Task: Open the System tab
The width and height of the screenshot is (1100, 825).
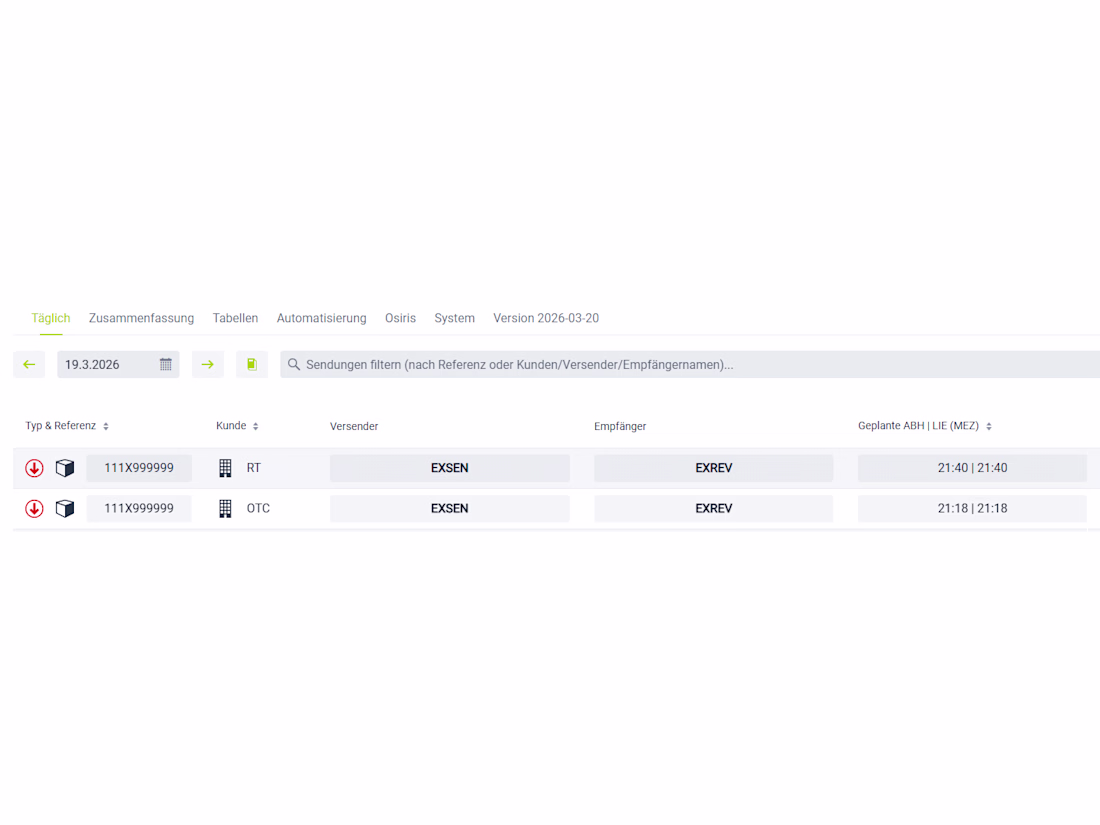Action: (455, 318)
